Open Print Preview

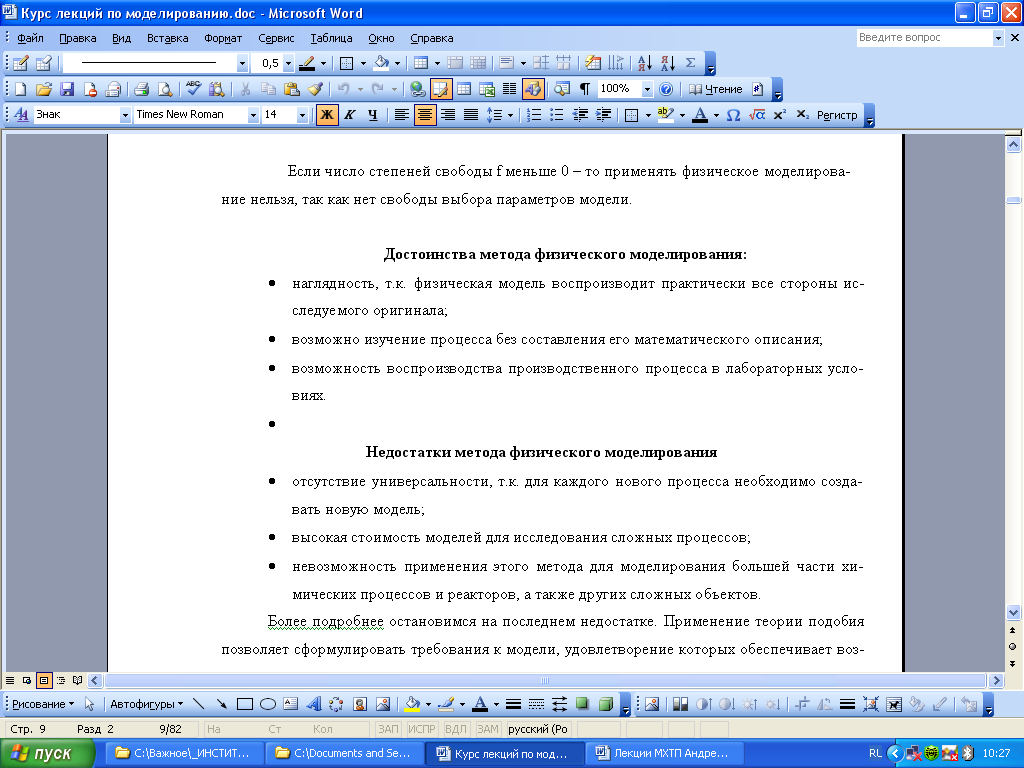click(165, 89)
